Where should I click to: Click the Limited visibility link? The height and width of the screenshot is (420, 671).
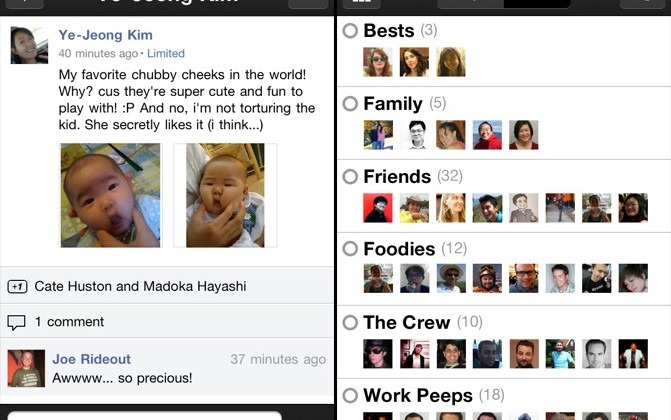166,54
